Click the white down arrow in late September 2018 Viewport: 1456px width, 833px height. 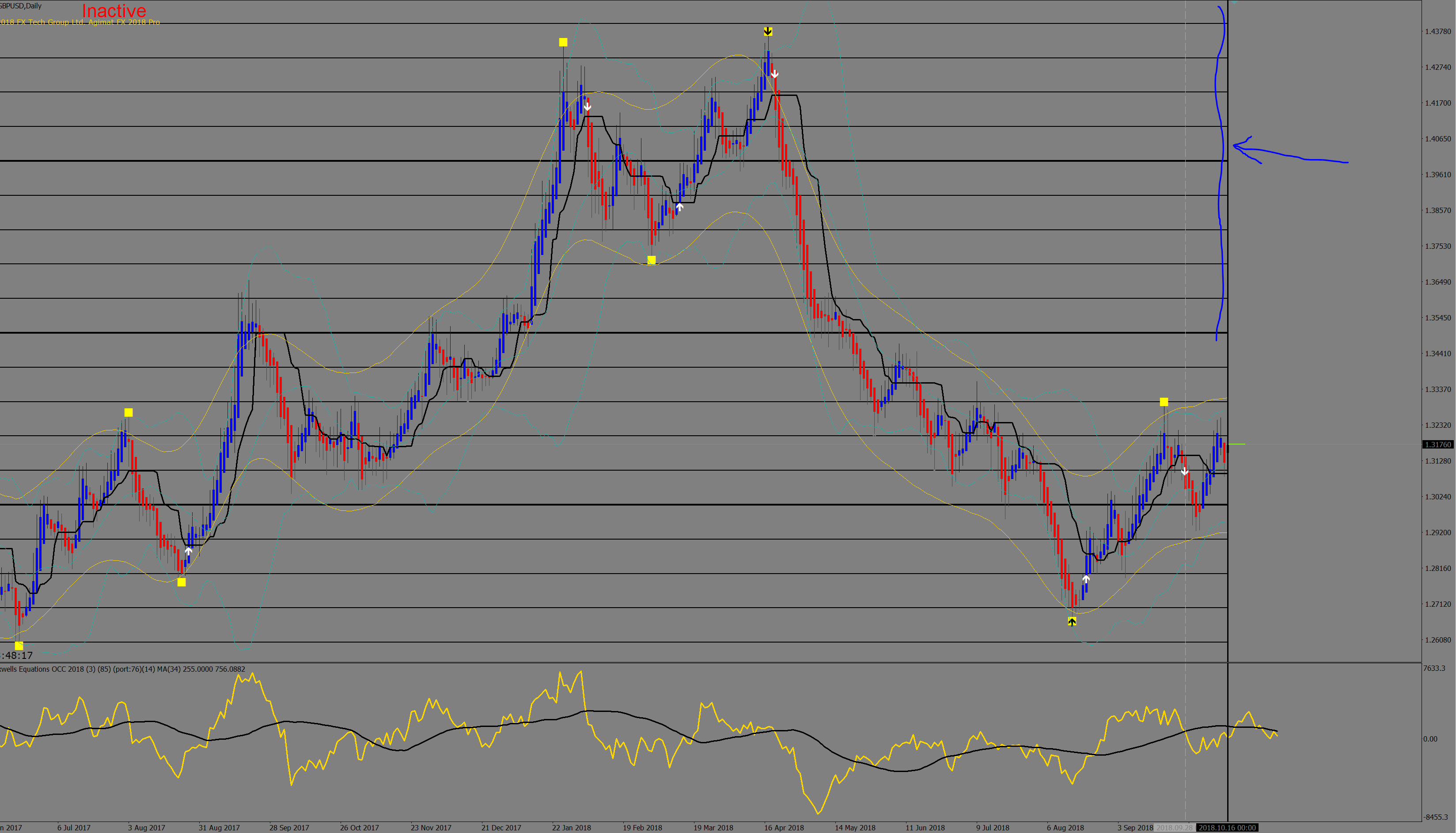tap(1184, 472)
